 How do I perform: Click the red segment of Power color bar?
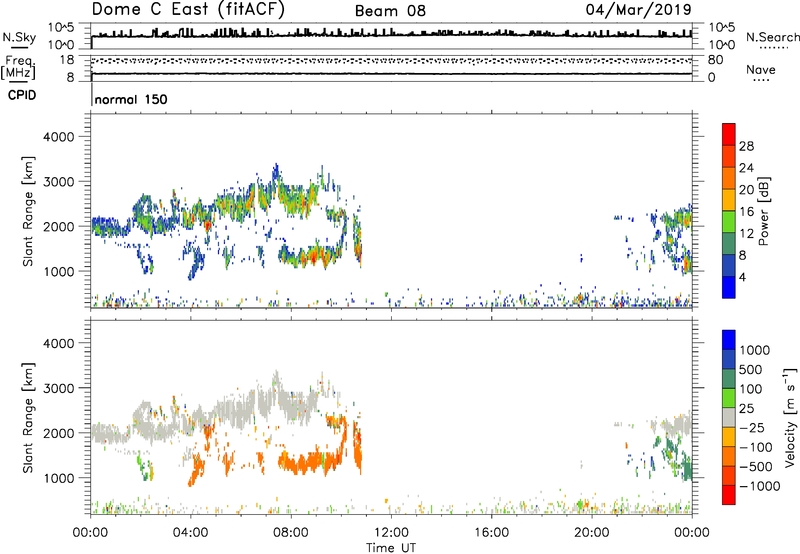pyautogui.click(x=729, y=134)
